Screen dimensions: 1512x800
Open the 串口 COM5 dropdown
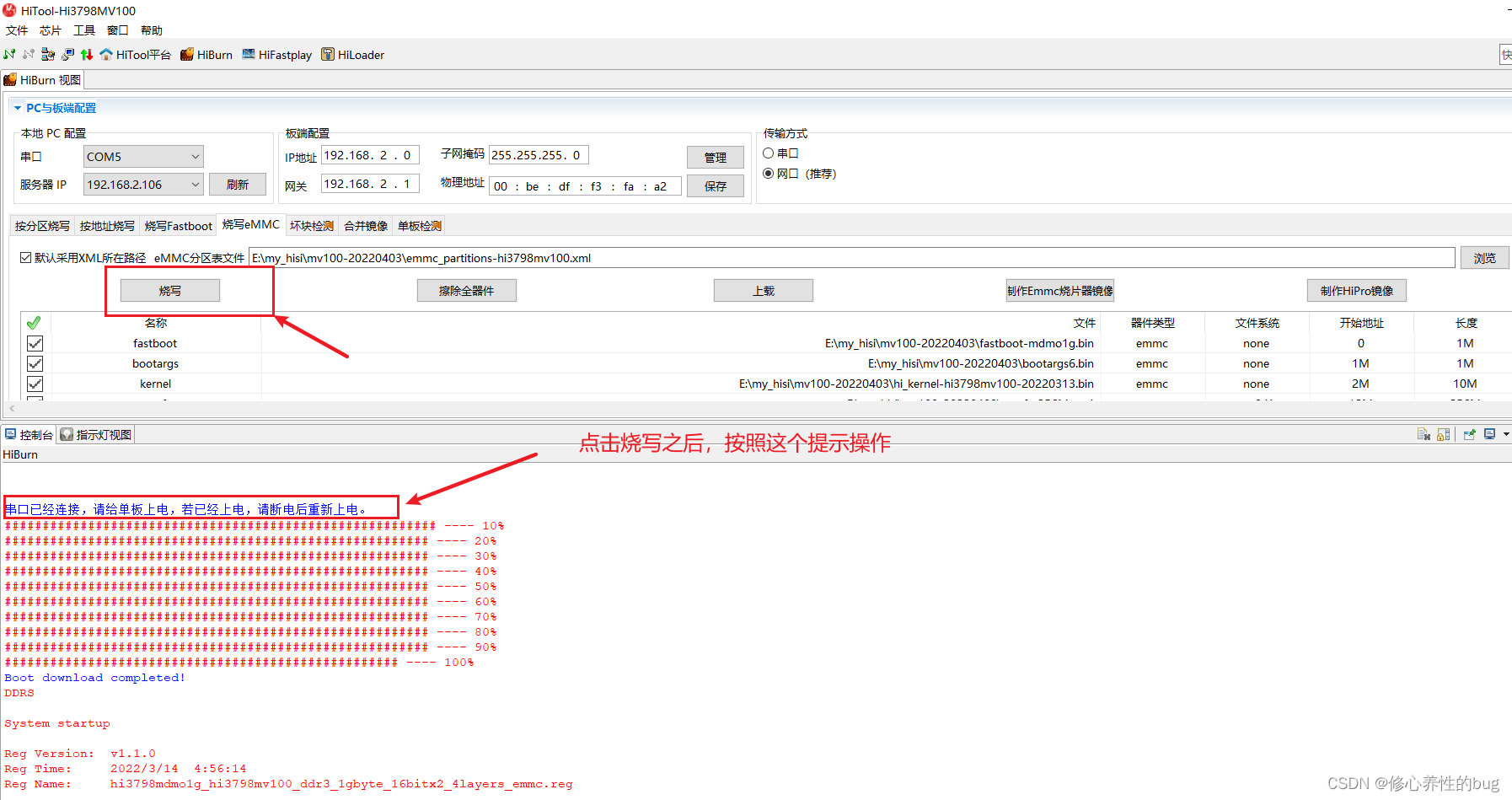[143, 157]
